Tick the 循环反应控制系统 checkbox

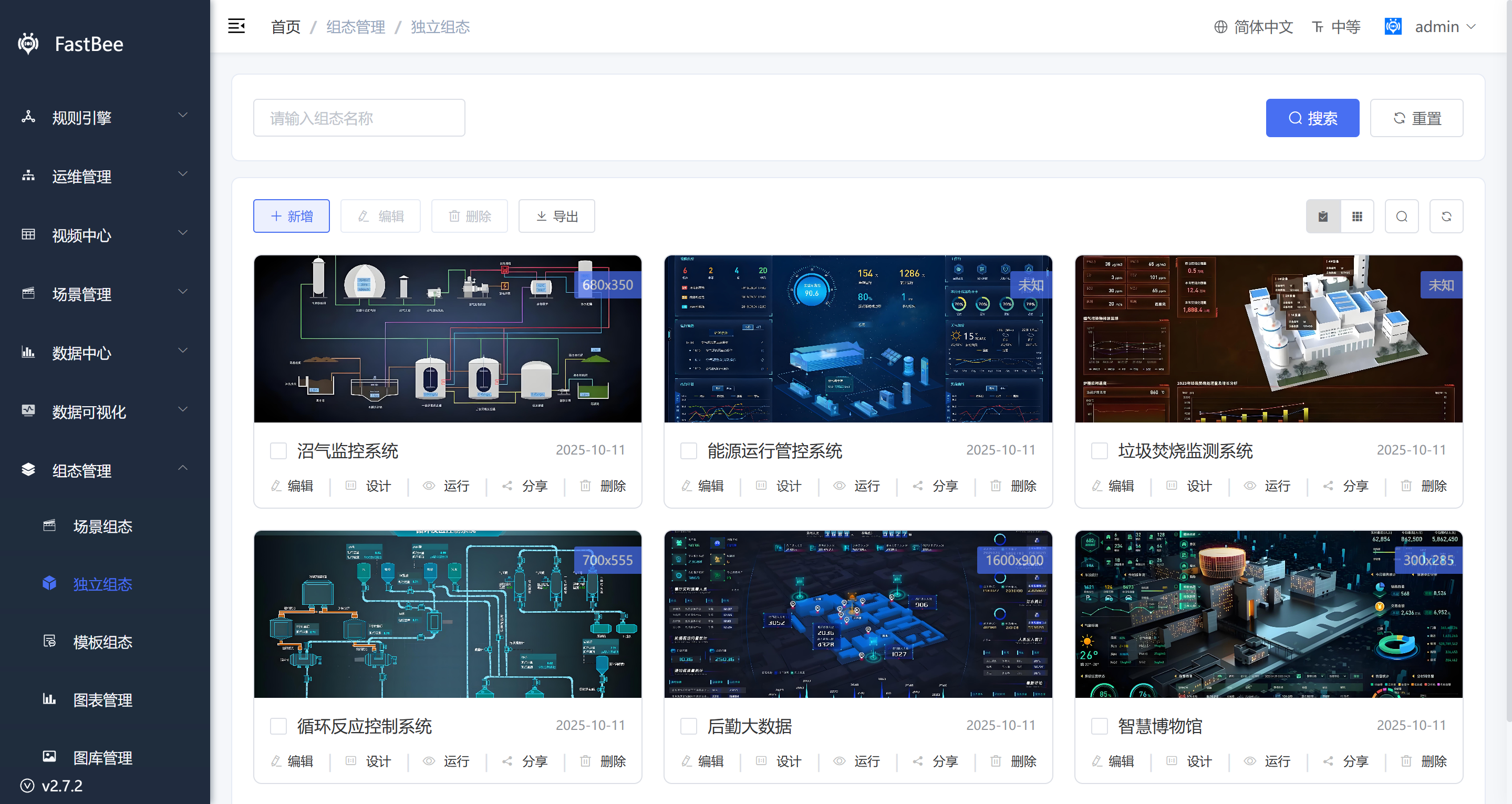click(x=278, y=726)
